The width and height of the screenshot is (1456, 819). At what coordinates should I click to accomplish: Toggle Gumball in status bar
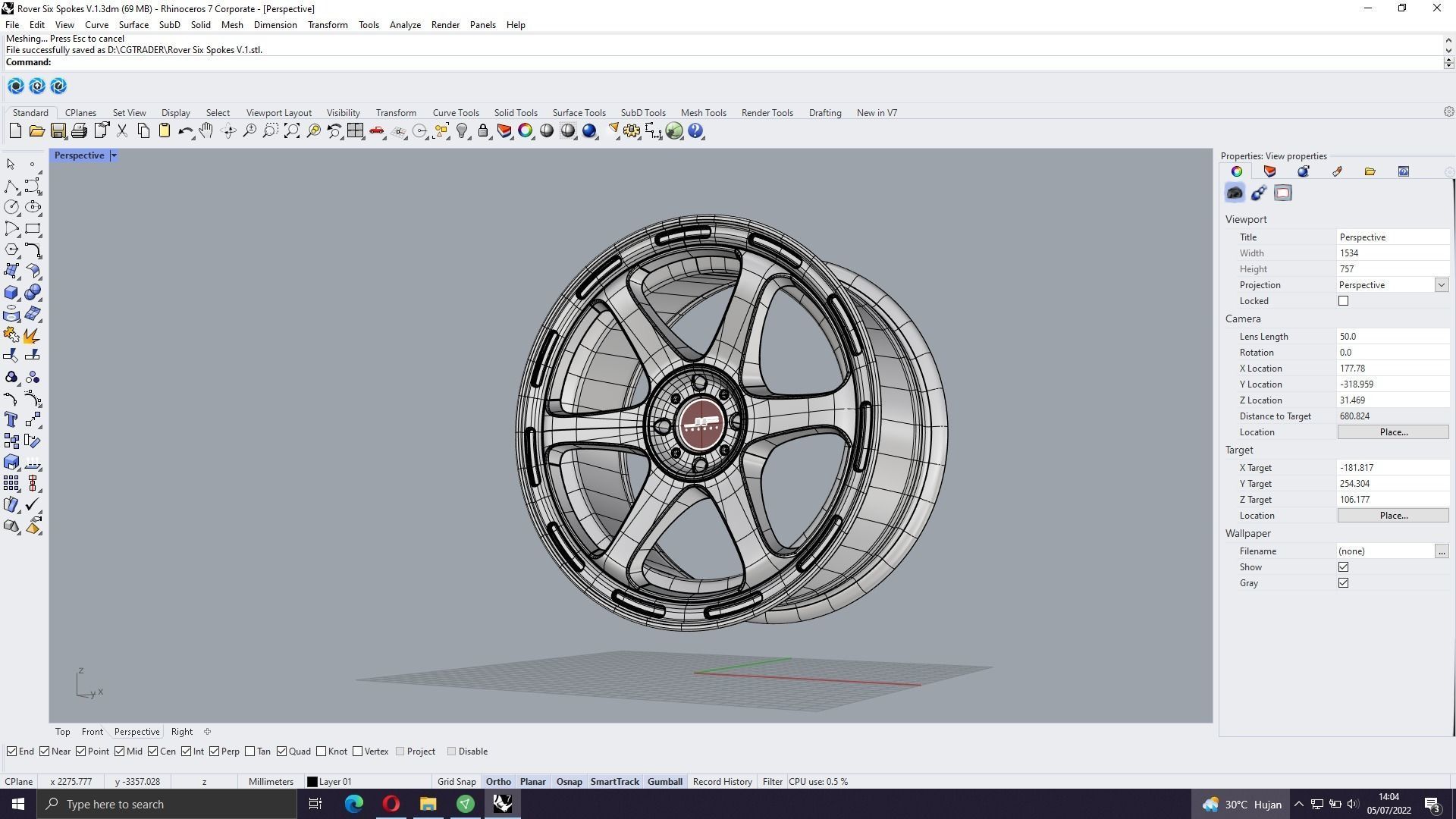tap(664, 782)
